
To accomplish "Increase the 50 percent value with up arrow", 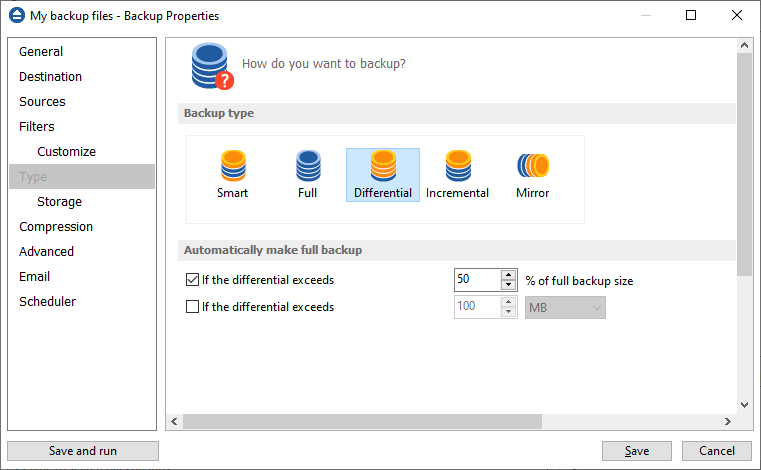I will click(x=508, y=275).
